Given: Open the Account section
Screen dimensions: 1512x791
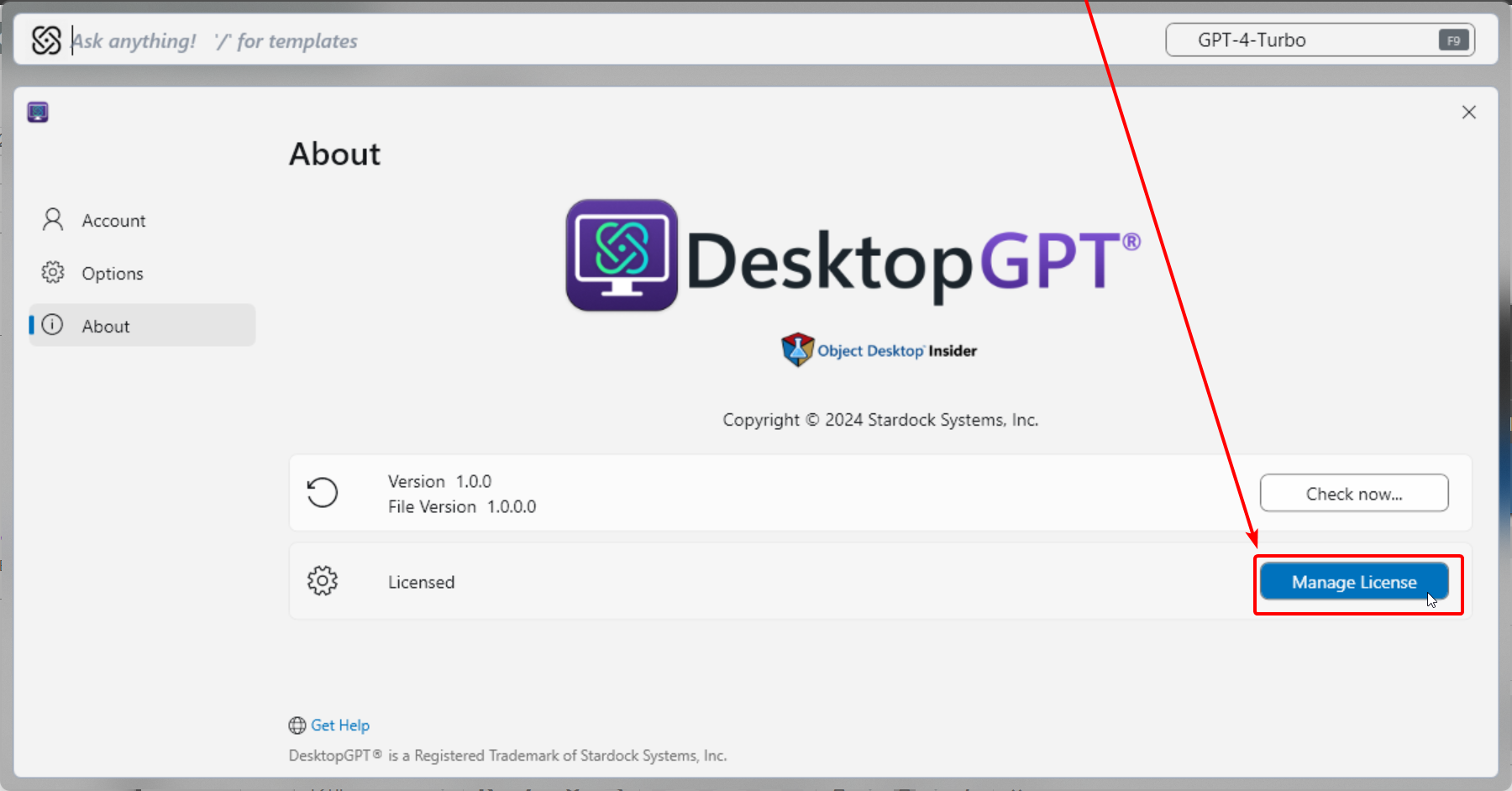Looking at the screenshot, I should pyautogui.click(x=113, y=221).
